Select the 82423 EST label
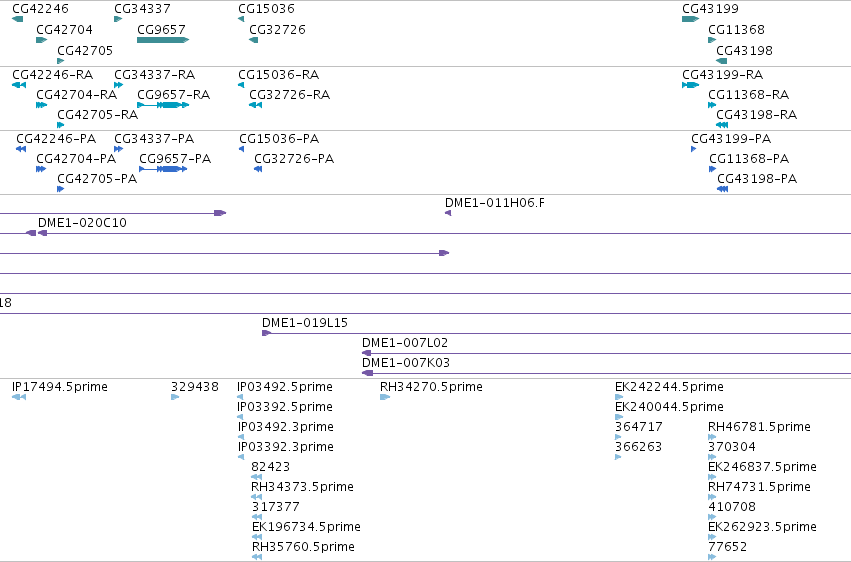Viewport: 851px width, 562px height. [270, 467]
